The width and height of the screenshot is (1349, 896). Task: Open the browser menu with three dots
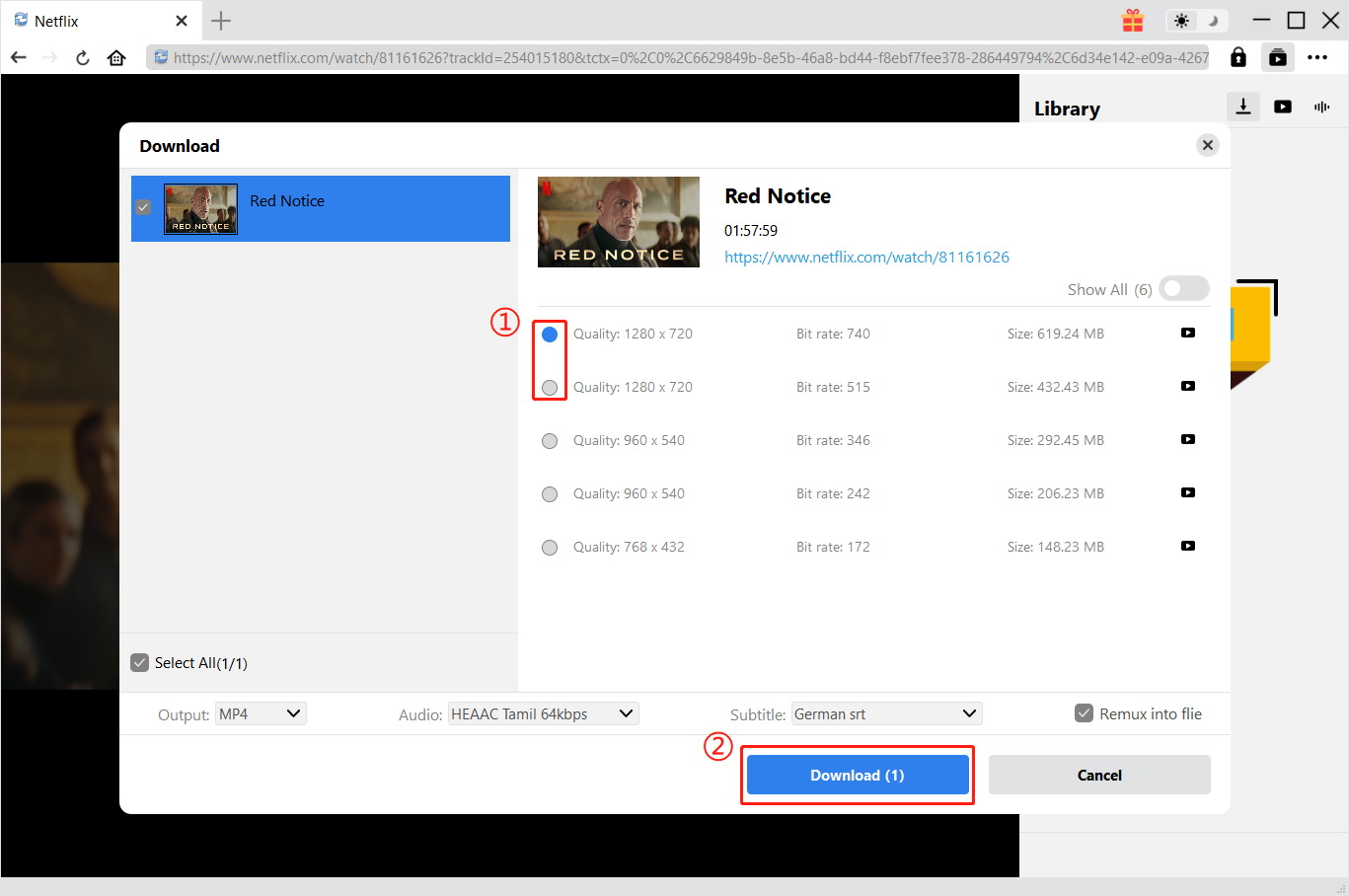click(1317, 57)
